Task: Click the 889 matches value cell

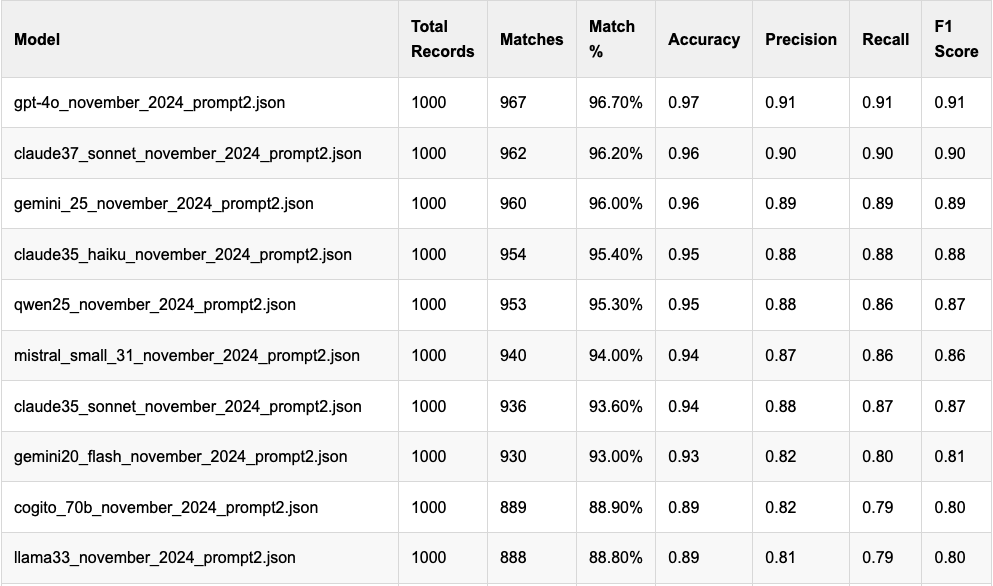Action: click(x=513, y=507)
